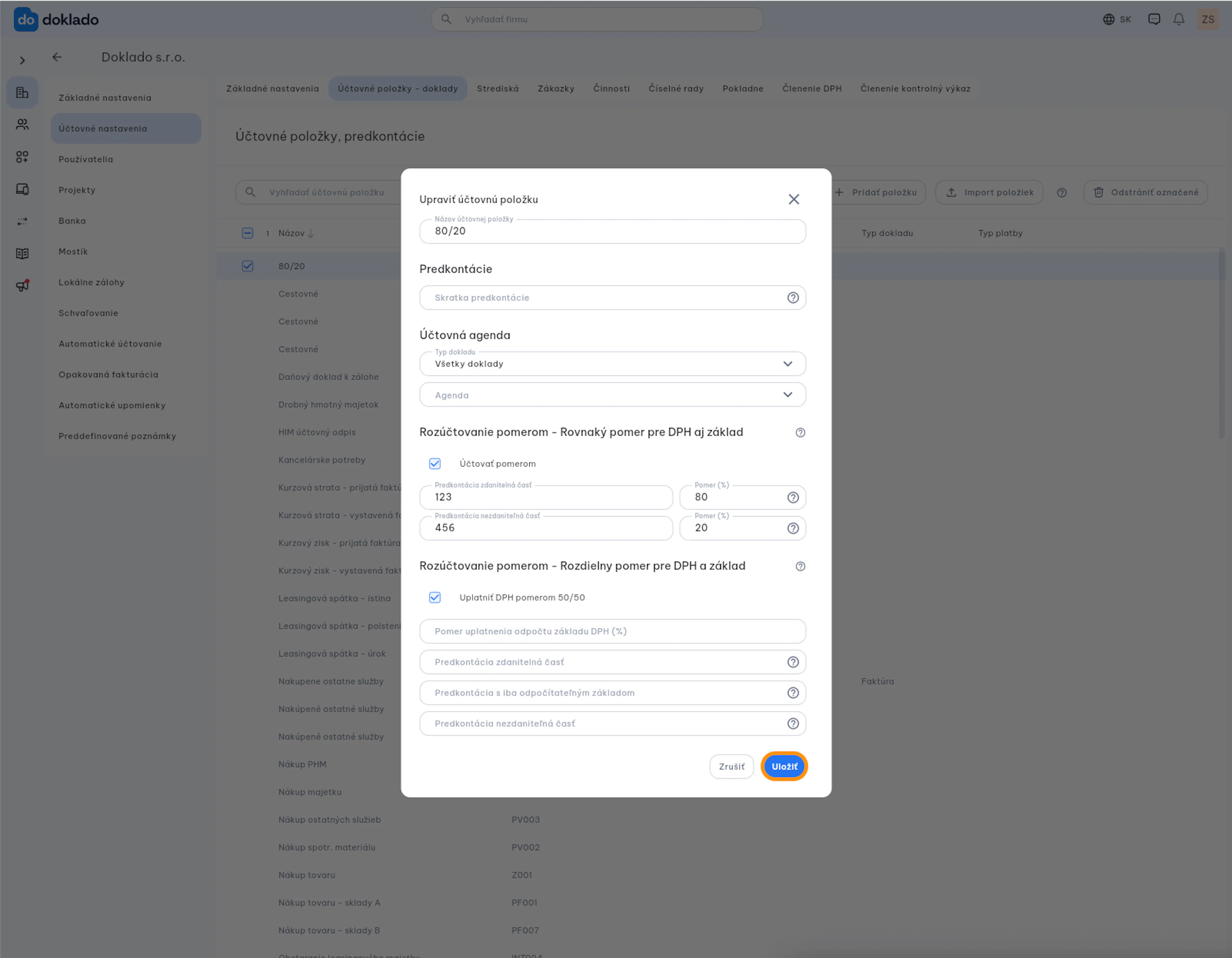Switch to Základné nastavenia tab
Screen dimensions: 1232x958
pos(272,89)
